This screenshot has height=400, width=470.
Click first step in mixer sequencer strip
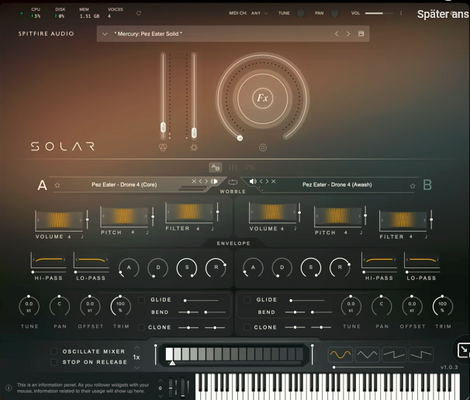click(x=169, y=354)
